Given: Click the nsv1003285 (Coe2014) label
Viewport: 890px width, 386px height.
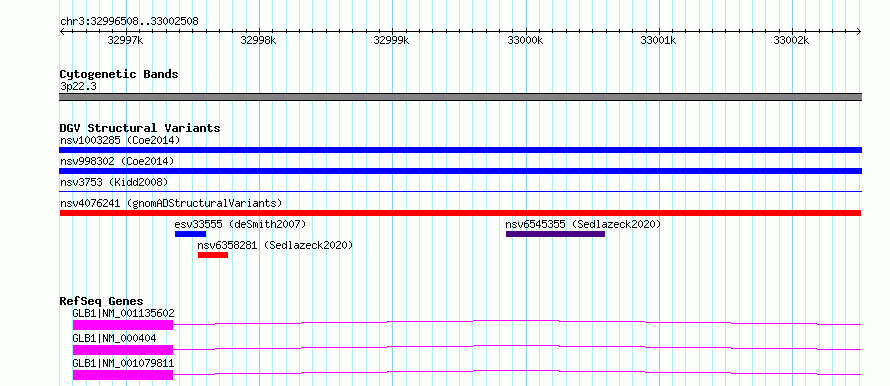Looking at the screenshot, I should coord(120,140).
